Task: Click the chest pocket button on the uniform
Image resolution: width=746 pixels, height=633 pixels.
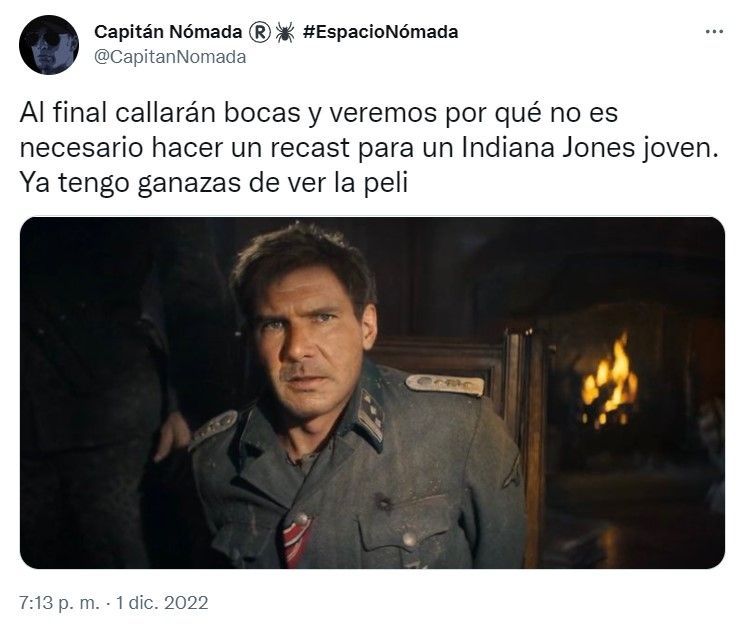Action: point(408,539)
